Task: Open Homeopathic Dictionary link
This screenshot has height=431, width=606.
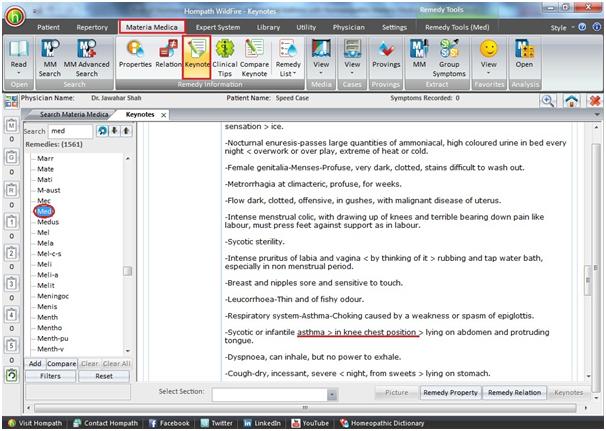Action: pyautogui.click(x=382, y=423)
